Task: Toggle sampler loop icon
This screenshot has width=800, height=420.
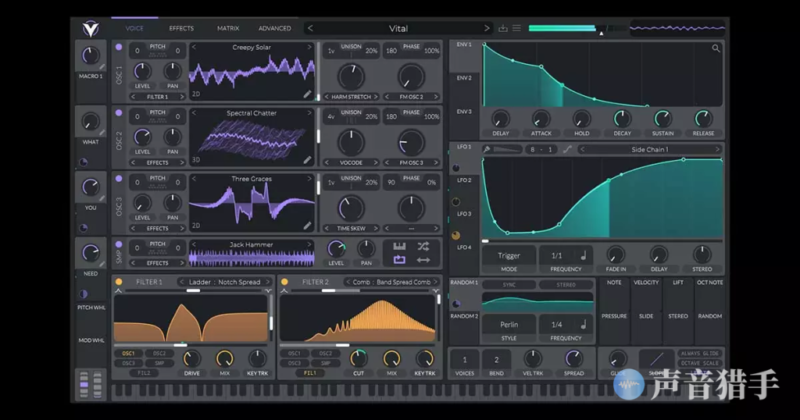Action: [x=399, y=260]
